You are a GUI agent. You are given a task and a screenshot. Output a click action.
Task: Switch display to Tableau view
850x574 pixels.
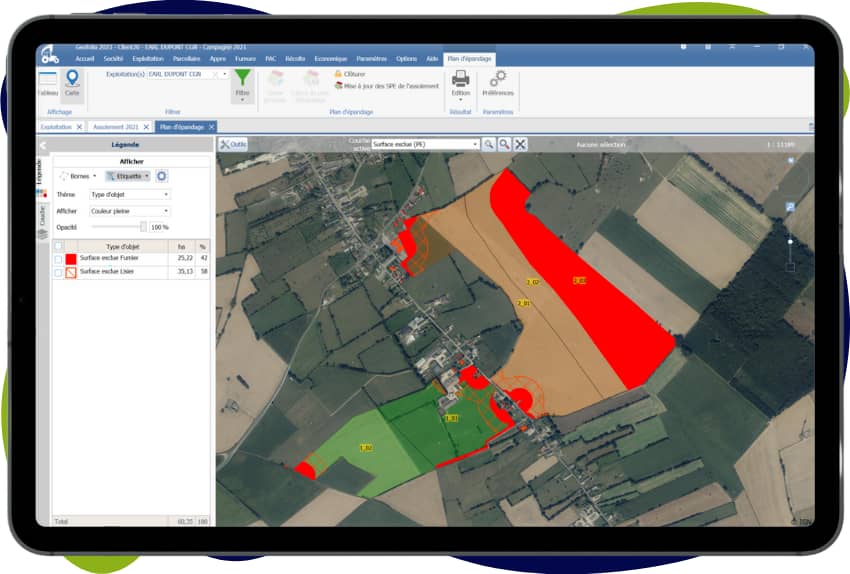[48, 83]
